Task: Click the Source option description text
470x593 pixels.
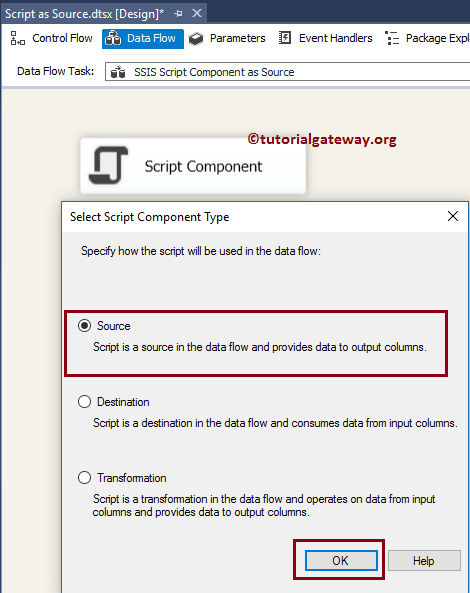Action: click(x=260, y=347)
